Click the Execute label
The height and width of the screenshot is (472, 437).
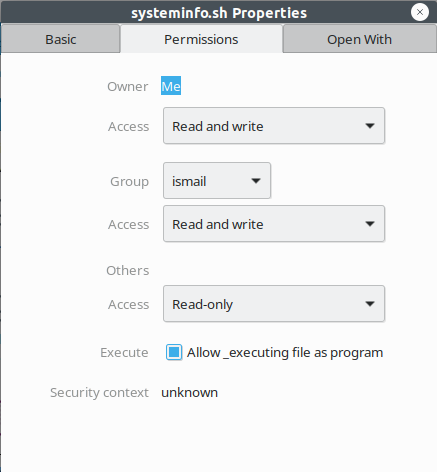coord(124,353)
